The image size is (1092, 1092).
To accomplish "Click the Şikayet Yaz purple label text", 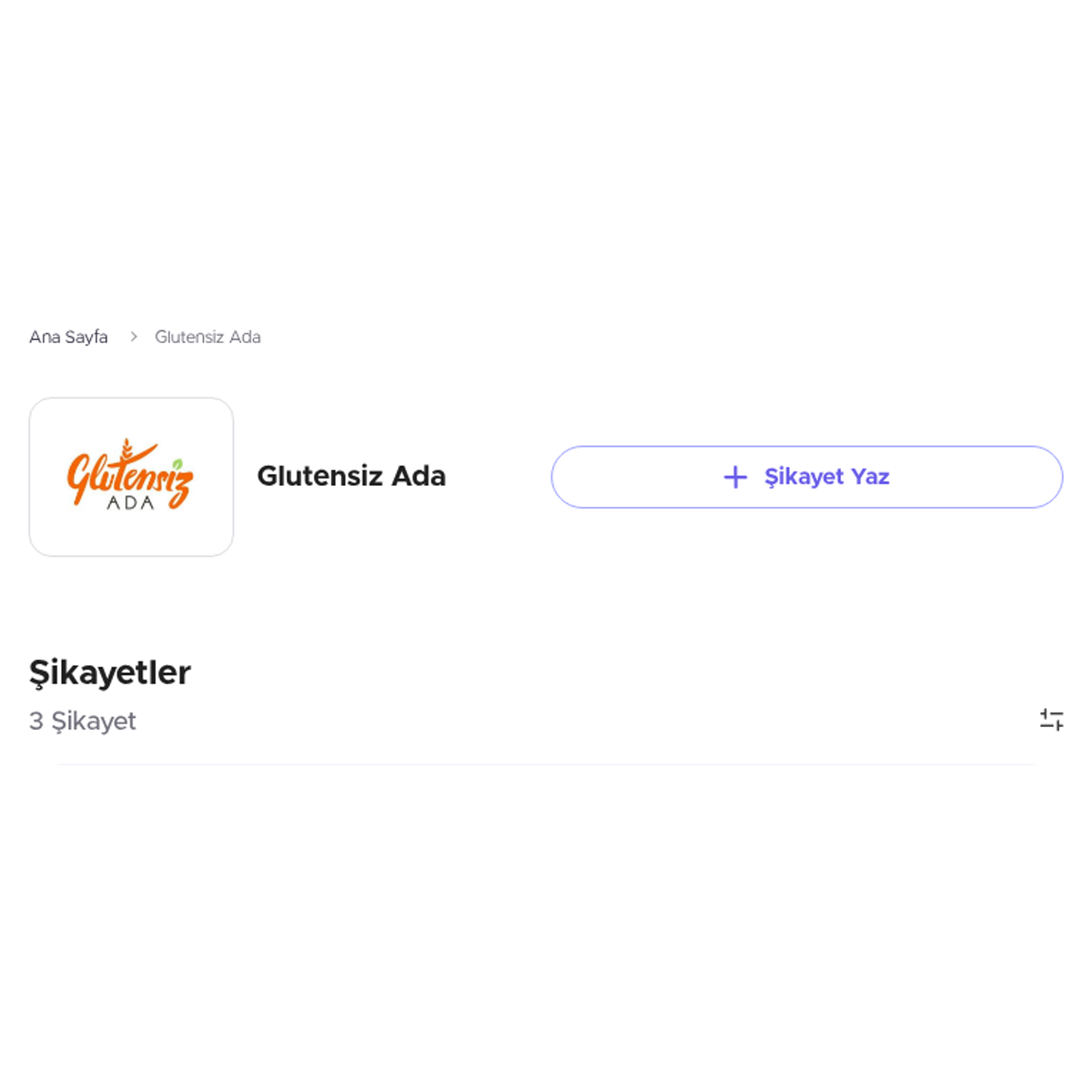I will click(x=826, y=477).
